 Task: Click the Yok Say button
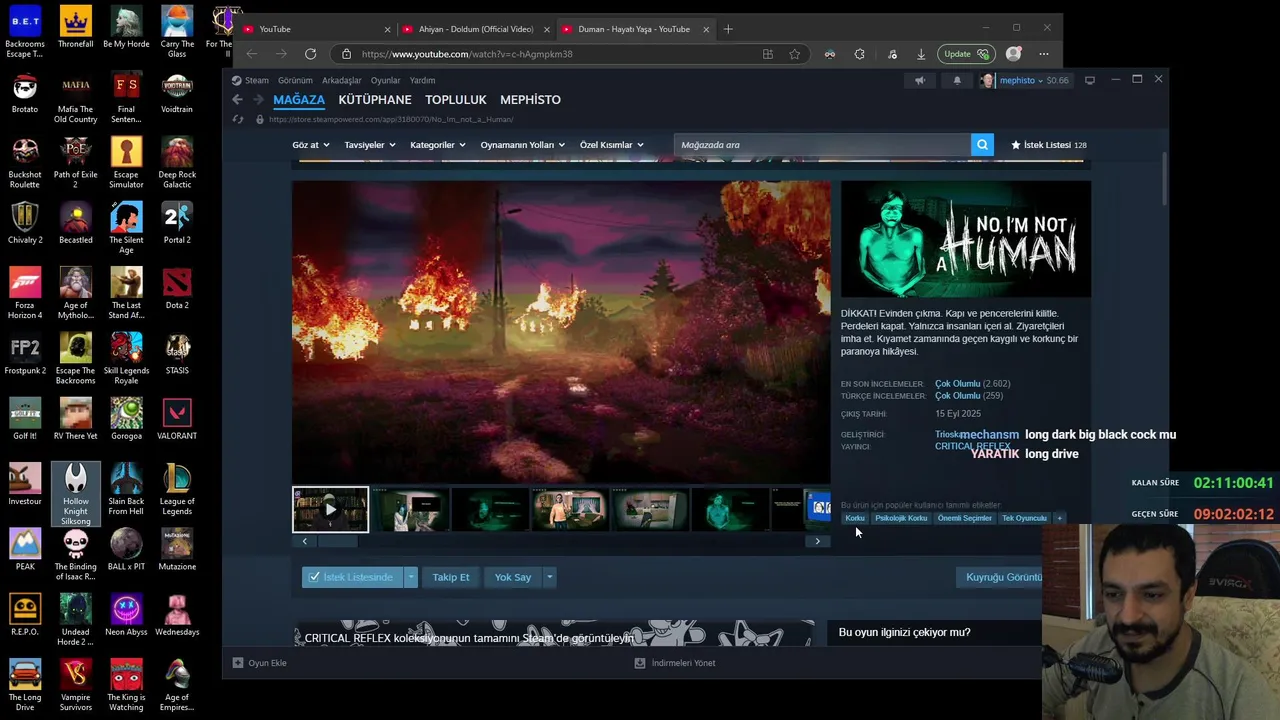point(513,577)
